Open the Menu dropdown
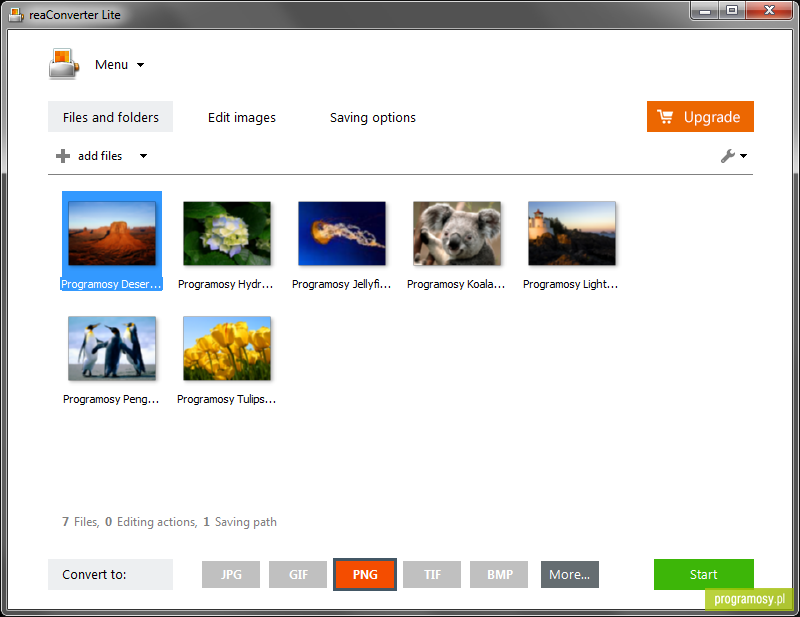This screenshot has height=617, width=800. pos(119,65)
